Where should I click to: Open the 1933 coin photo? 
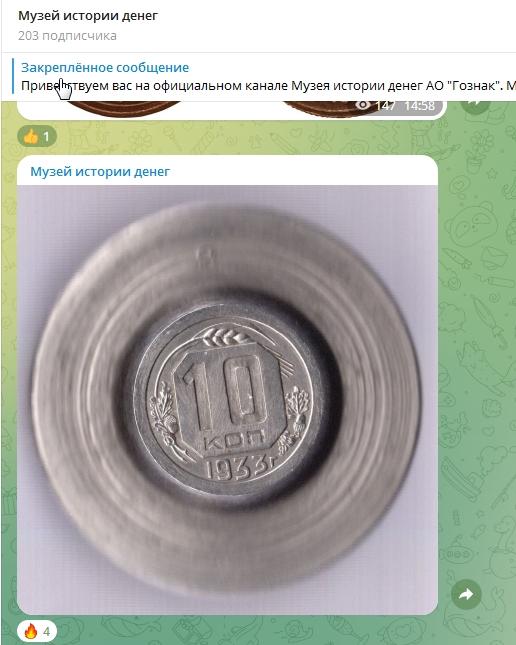[227, 399]
